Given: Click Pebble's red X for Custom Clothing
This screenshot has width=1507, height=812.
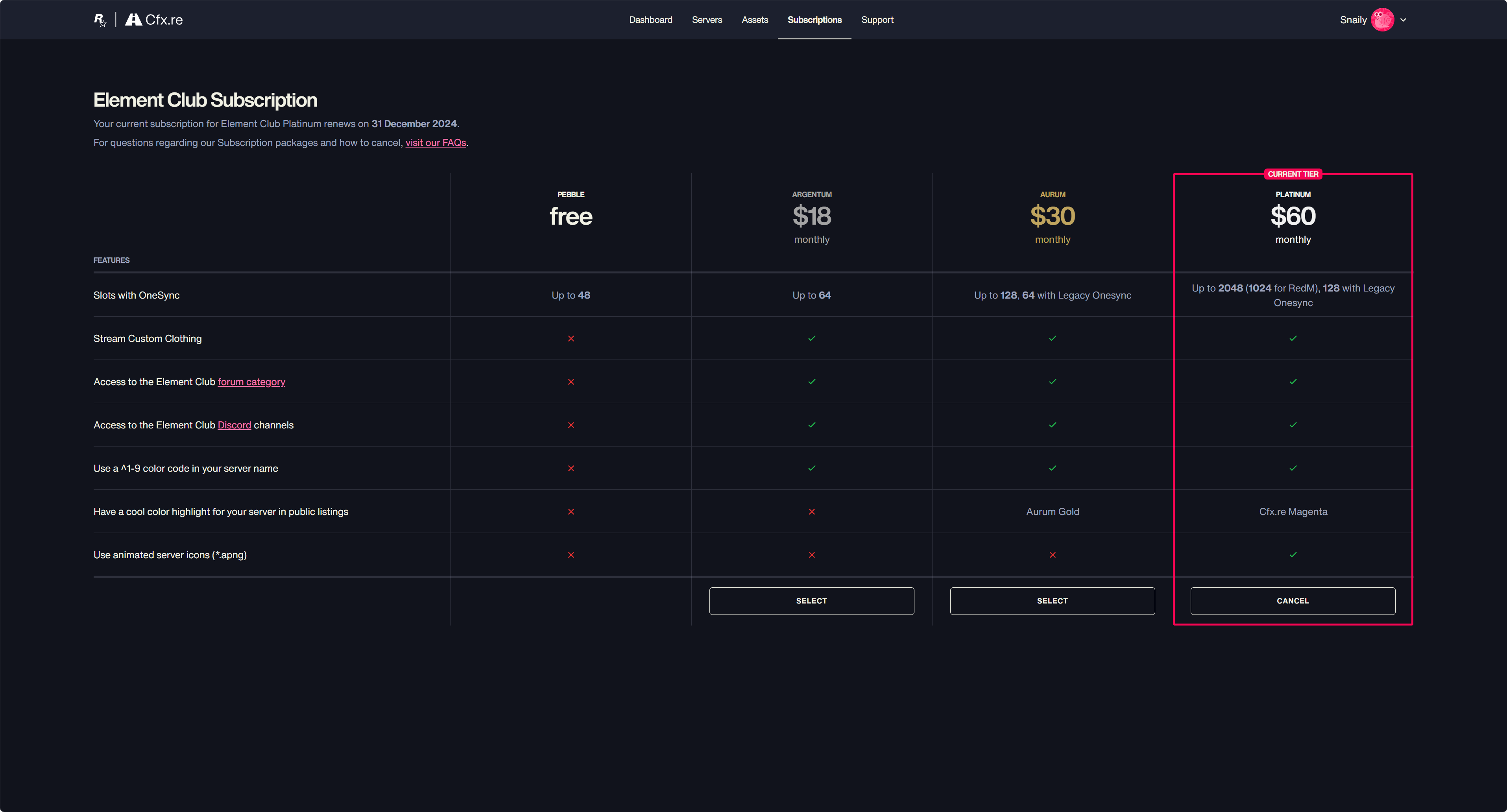Looking at the screenshot, I should pos(571,339).
